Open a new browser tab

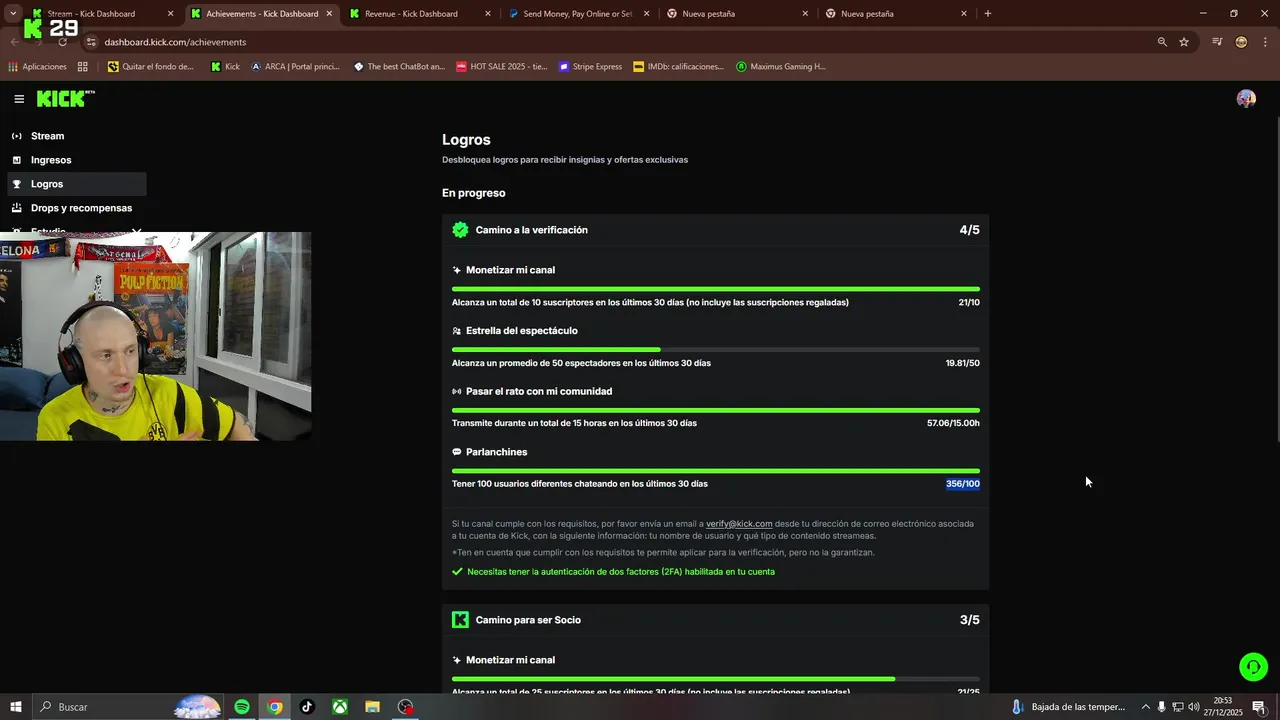[988, 14]
